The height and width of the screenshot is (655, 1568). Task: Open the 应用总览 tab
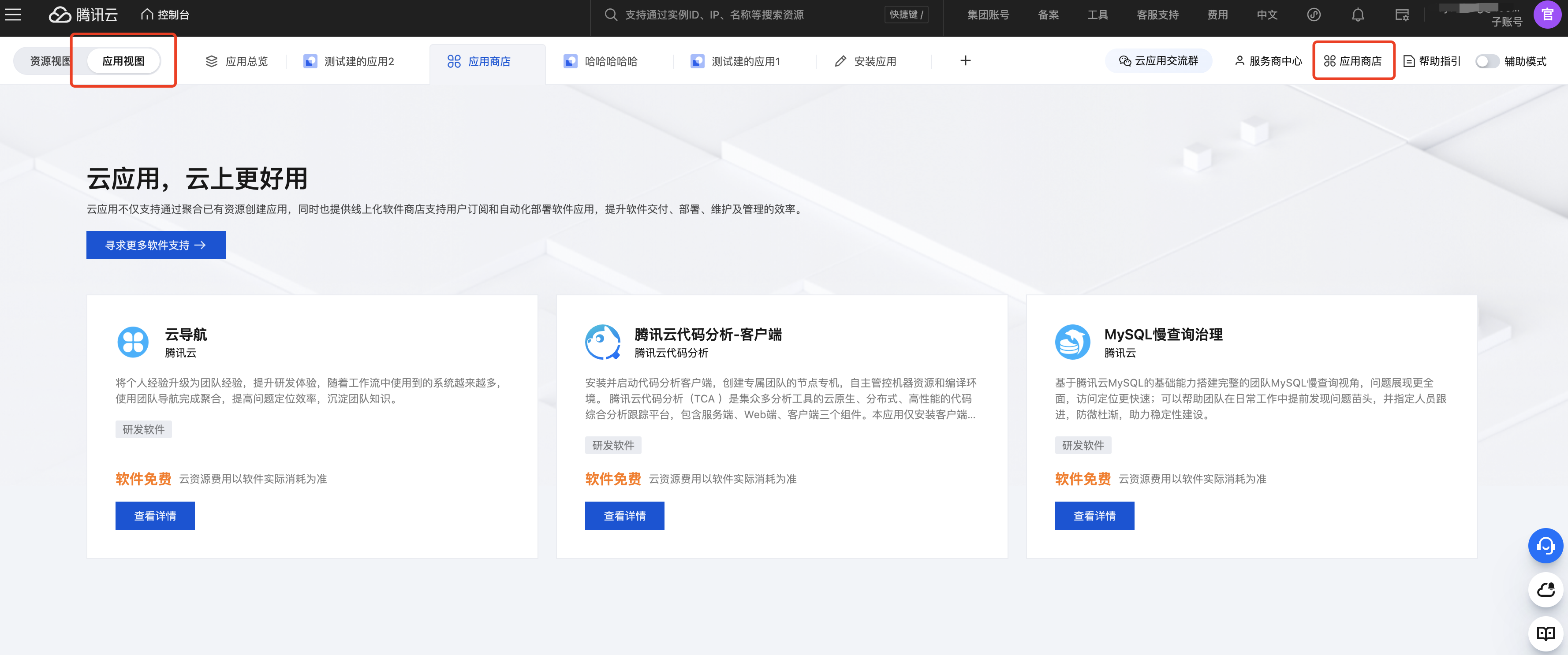tap(237, 61)
